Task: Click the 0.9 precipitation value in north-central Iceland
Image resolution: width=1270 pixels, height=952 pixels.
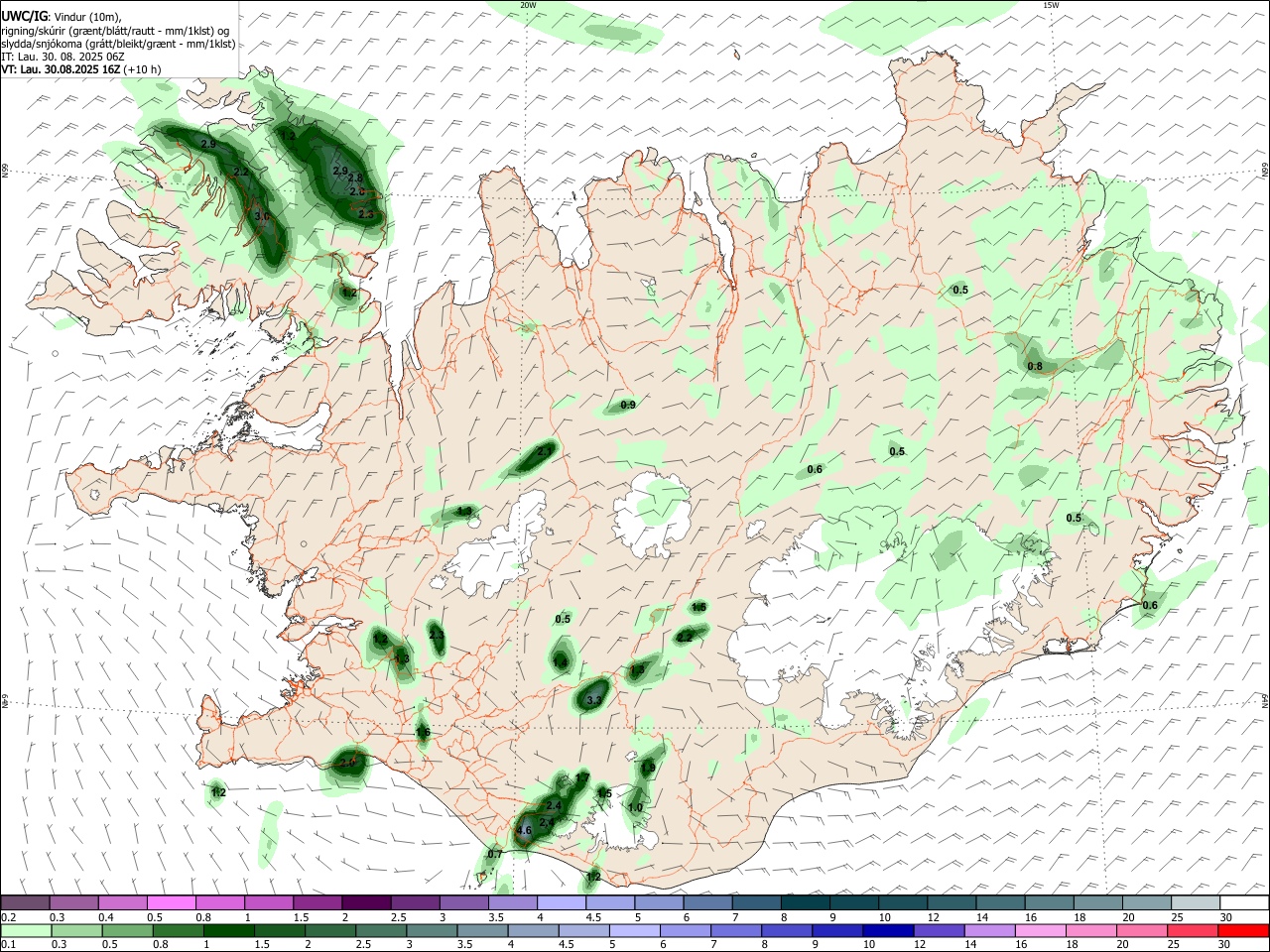Action: (x=628, y=405)
